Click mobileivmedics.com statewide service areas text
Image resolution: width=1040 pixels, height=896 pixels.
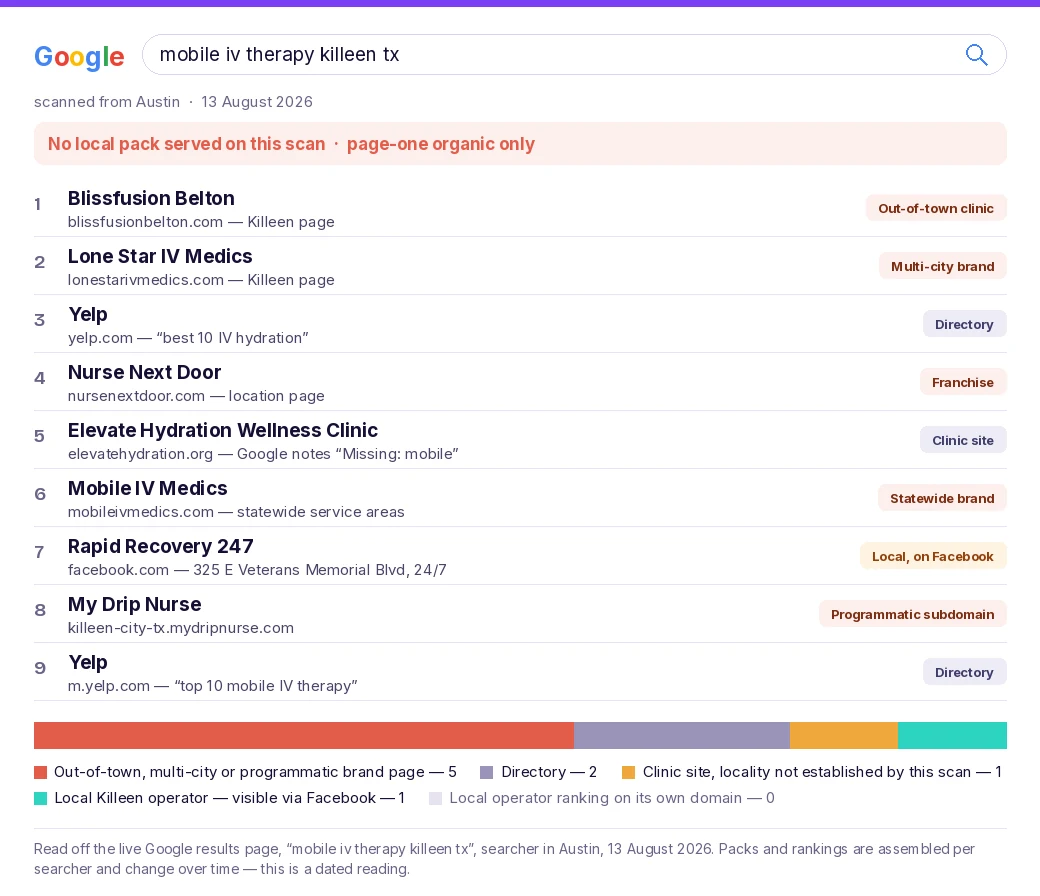(236, 512)
